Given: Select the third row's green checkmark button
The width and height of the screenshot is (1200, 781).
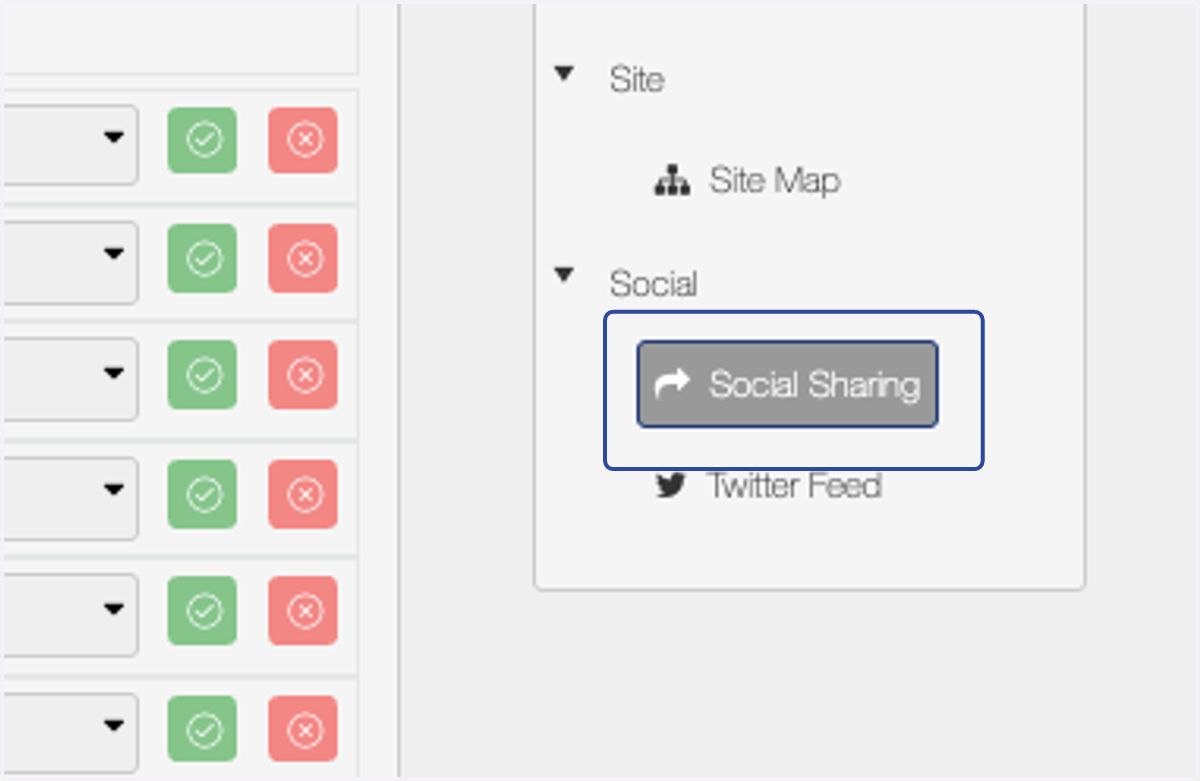Looking at the screenshot, I should pyautogui.click(x=202, y=375).
